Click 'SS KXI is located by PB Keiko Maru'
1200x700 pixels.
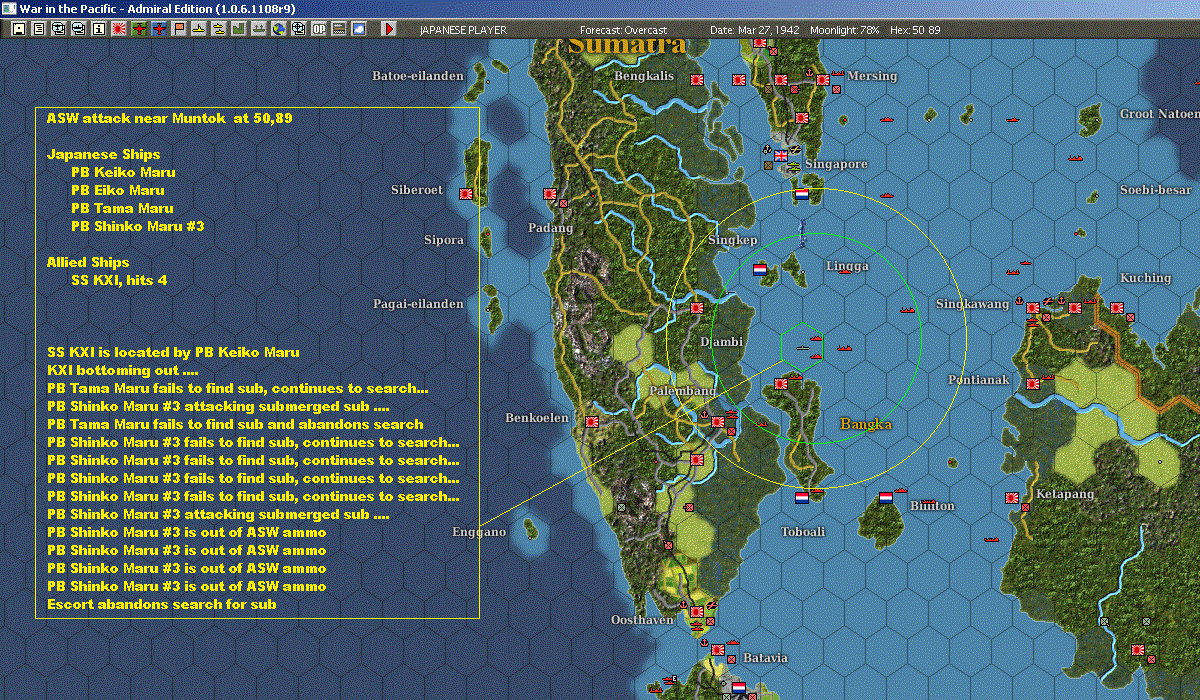click(x=173, y=352)
